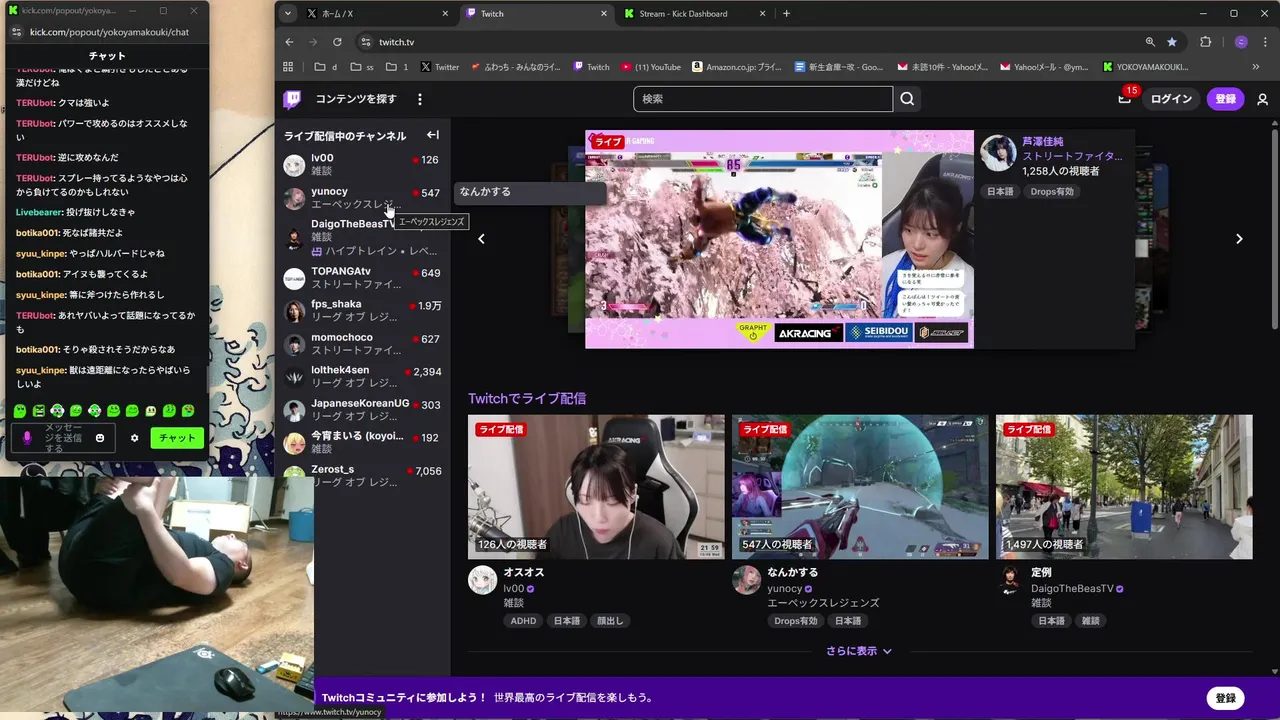1280x720 pixels.
Task: Click the 芦澤佳純 streamer name link
Action: 1043,142
